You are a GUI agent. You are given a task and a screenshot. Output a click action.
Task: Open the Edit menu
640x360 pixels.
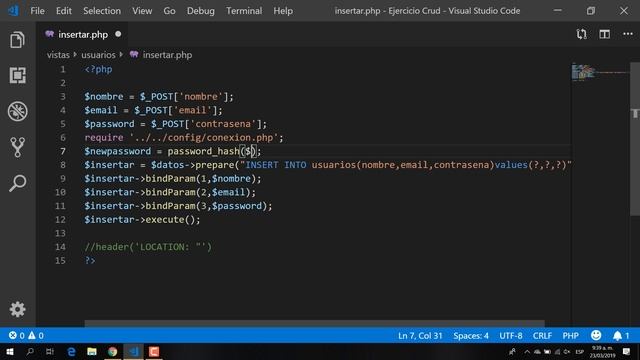pos(64,11)
